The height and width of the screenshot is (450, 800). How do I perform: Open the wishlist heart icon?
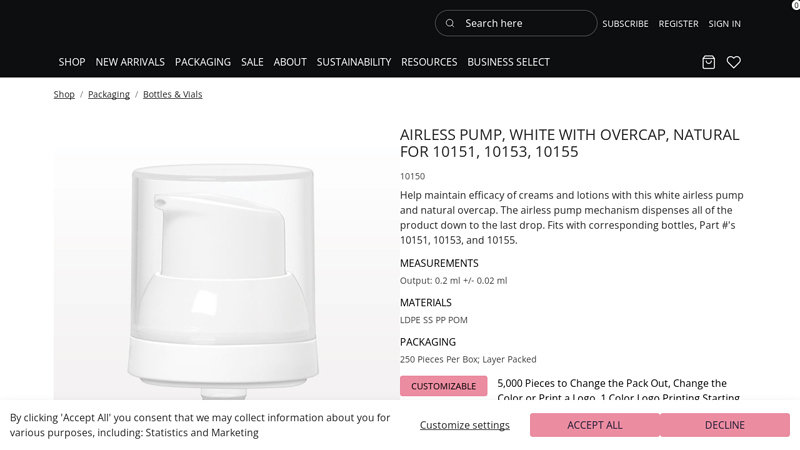point(734,62)
